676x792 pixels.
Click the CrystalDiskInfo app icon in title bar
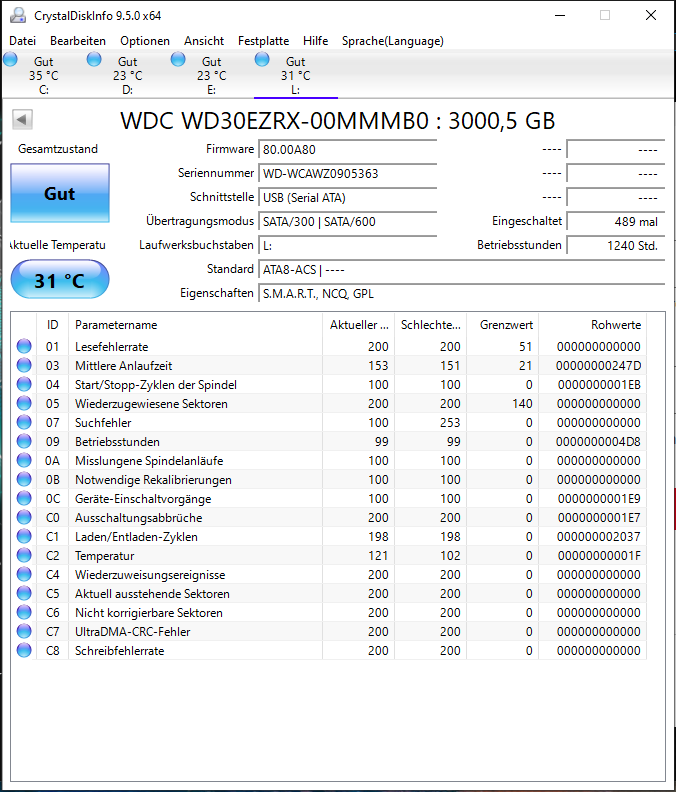click(x=18, y=16)
